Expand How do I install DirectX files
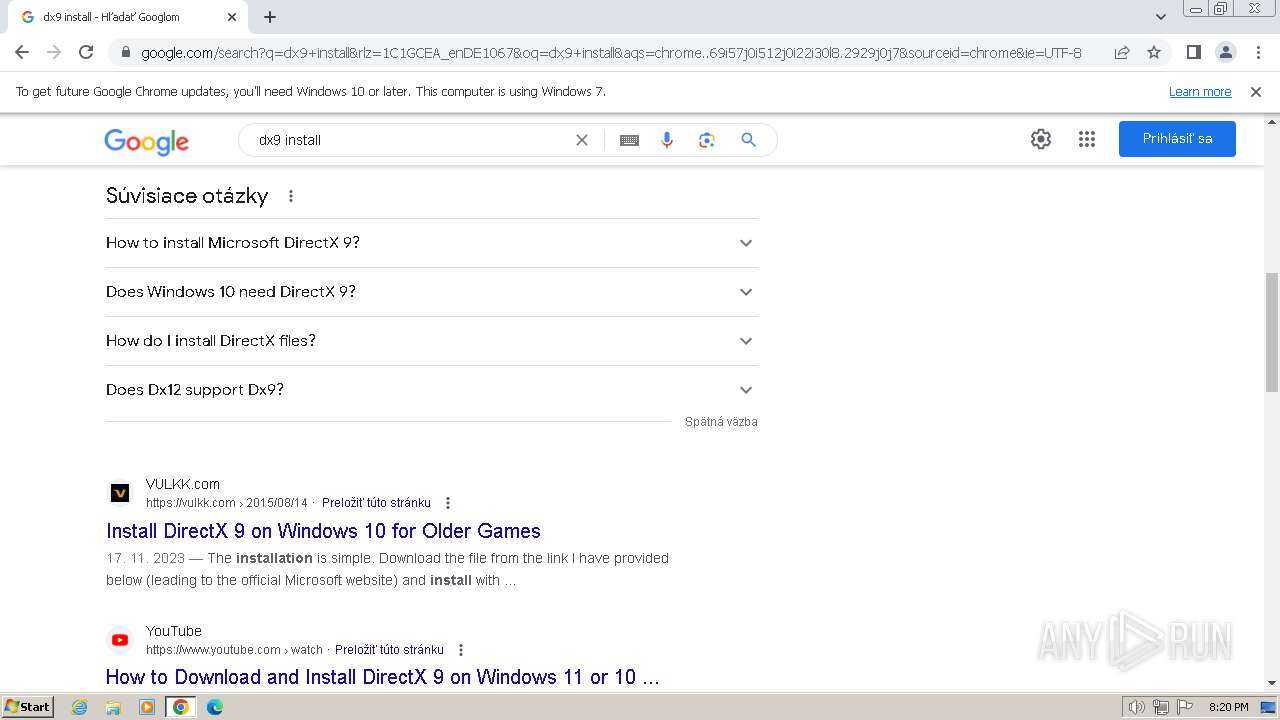The width and height of the screenshot is (1280, 720). pyautogui.click(x=432, y=341)
